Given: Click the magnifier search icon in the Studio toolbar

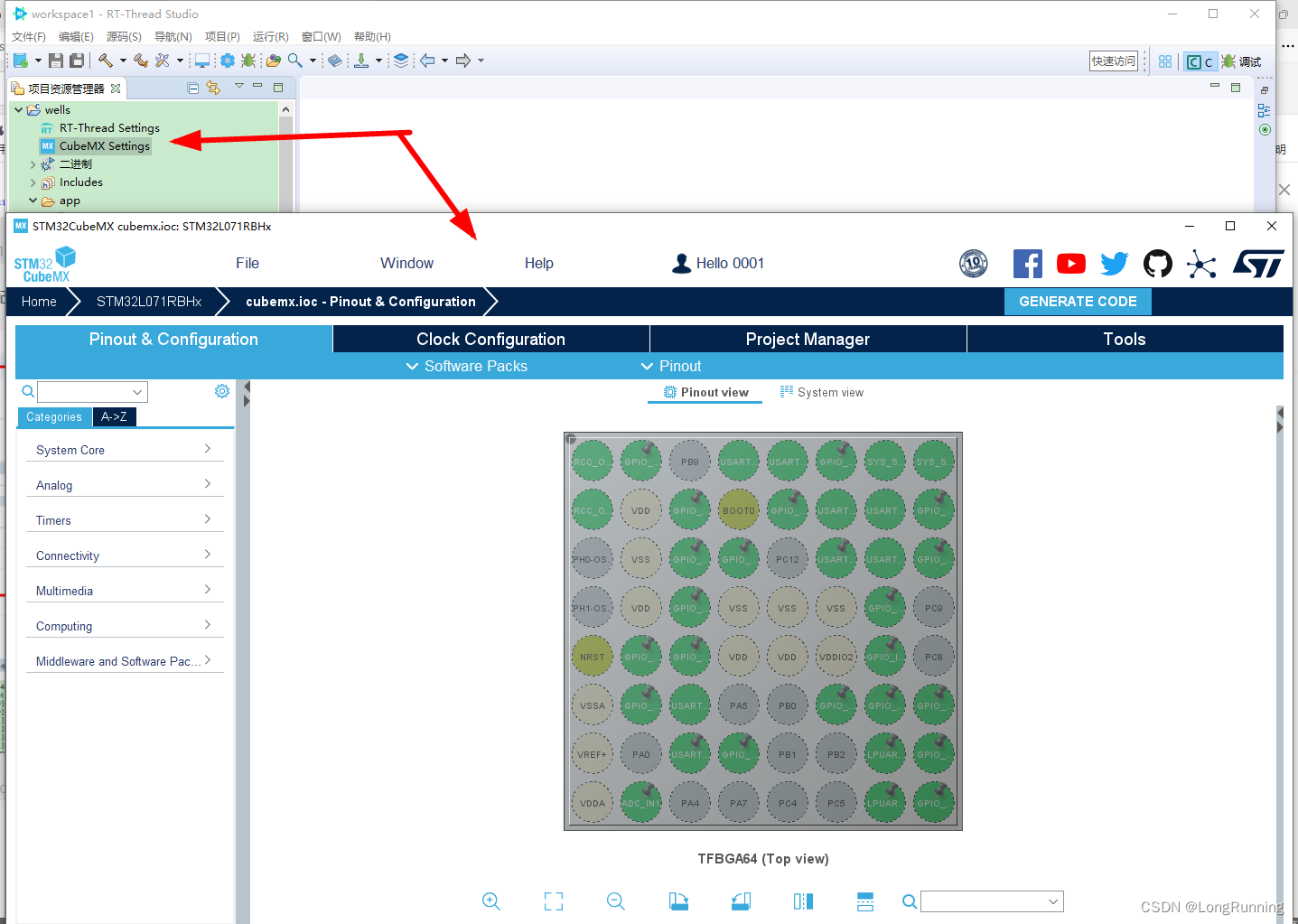Looking at the screenshot, I should pos(295,61).
